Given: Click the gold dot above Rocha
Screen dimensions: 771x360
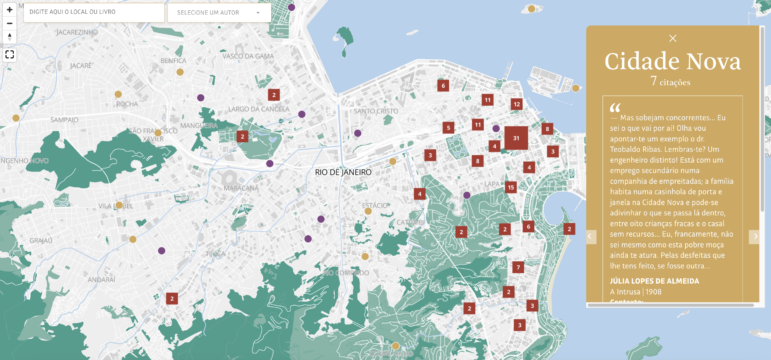Looking at the screenshot, I should (x=118, y=94).
